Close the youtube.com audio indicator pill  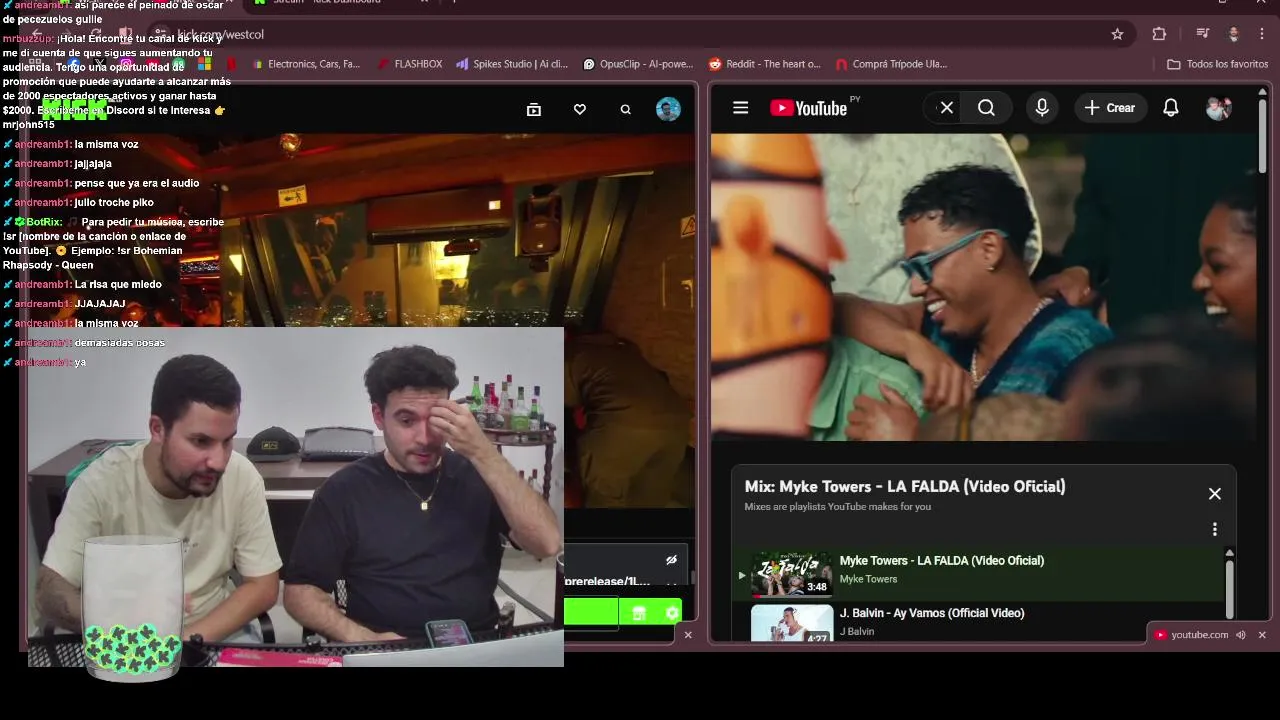pyautogui.click(x=1262, y=635)
